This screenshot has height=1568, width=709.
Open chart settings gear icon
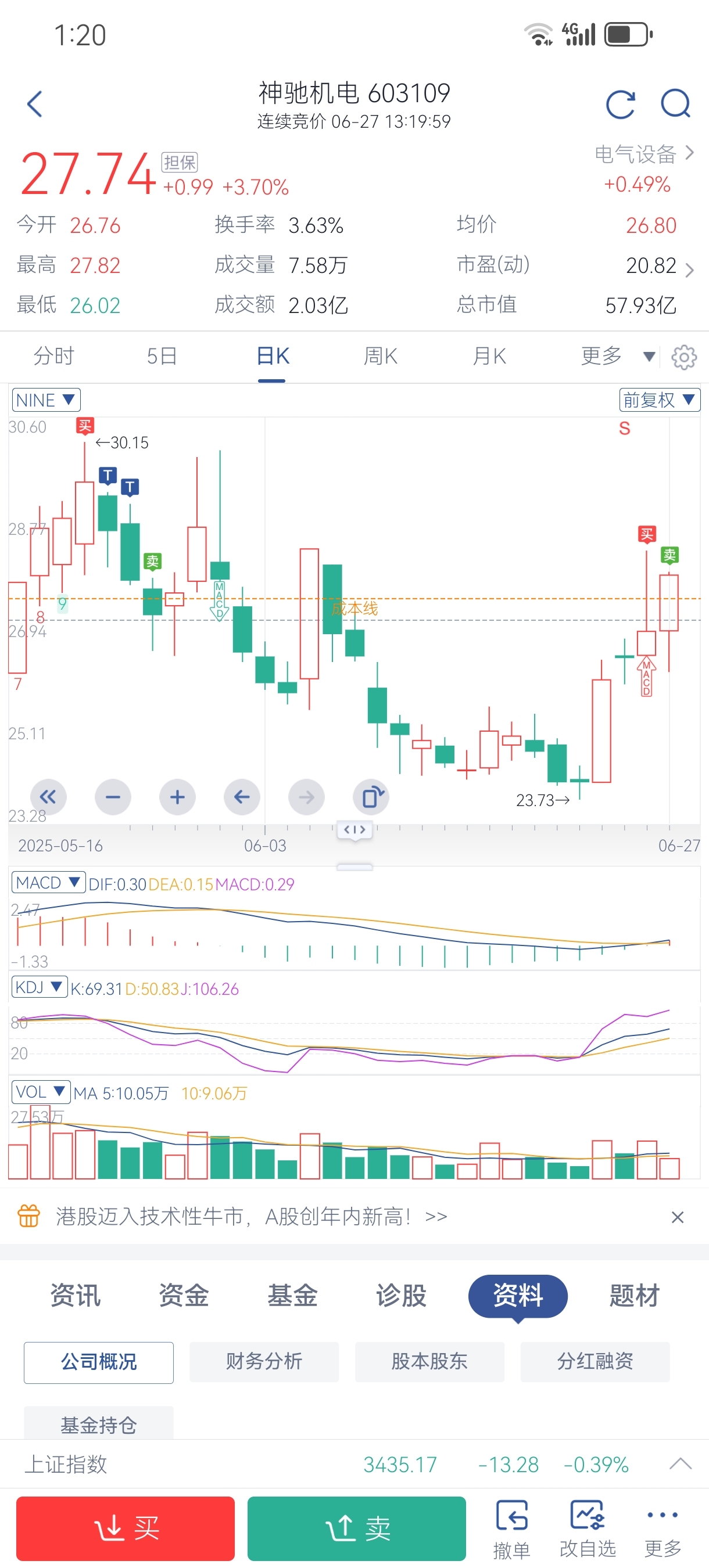coord(684,357)
